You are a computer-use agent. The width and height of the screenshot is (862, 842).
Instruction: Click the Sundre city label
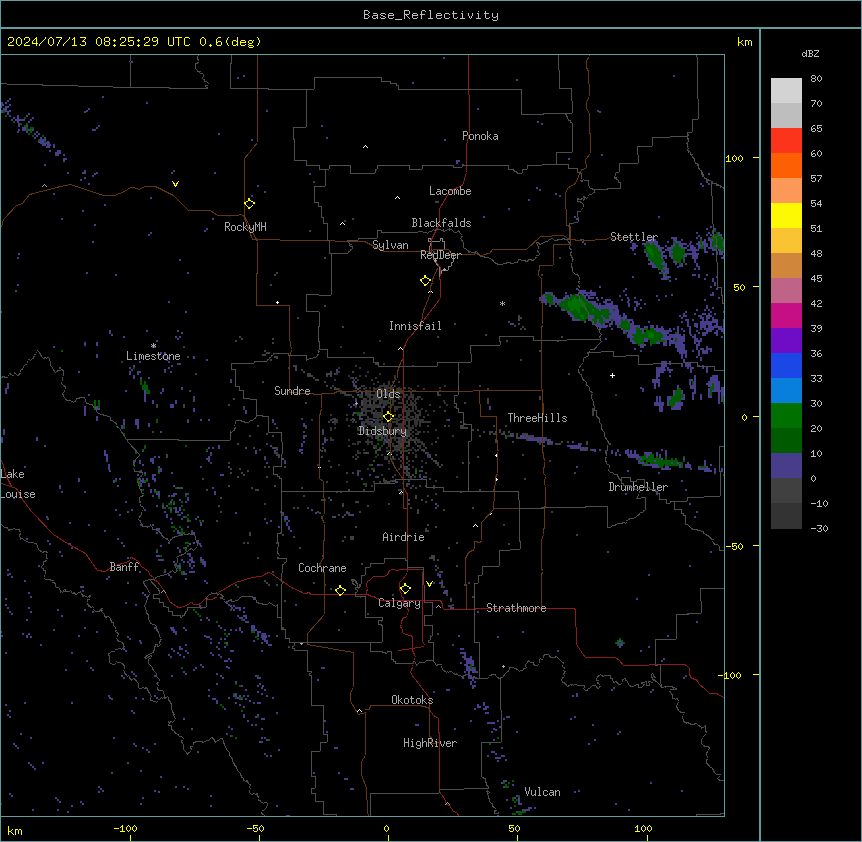pyautogui.click(x=292, y=391)
